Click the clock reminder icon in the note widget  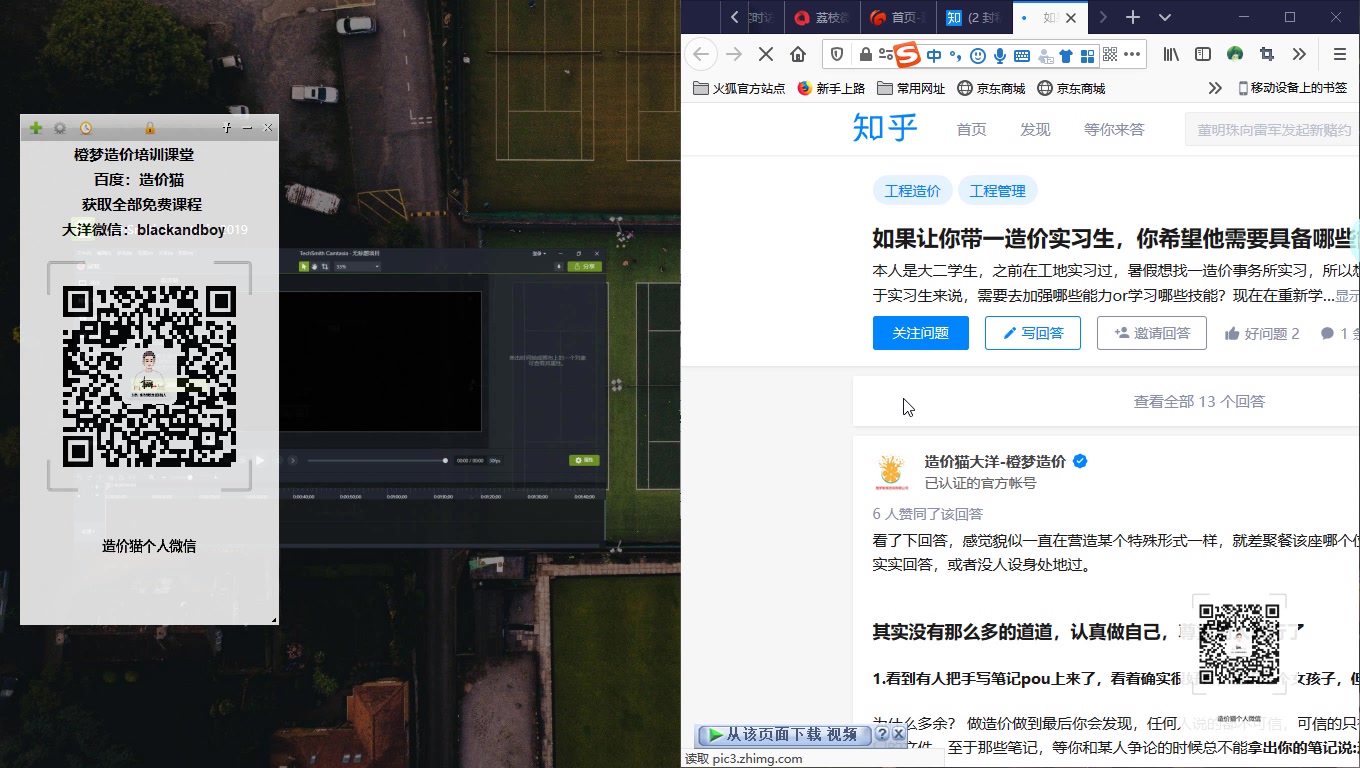coord(86,128)
